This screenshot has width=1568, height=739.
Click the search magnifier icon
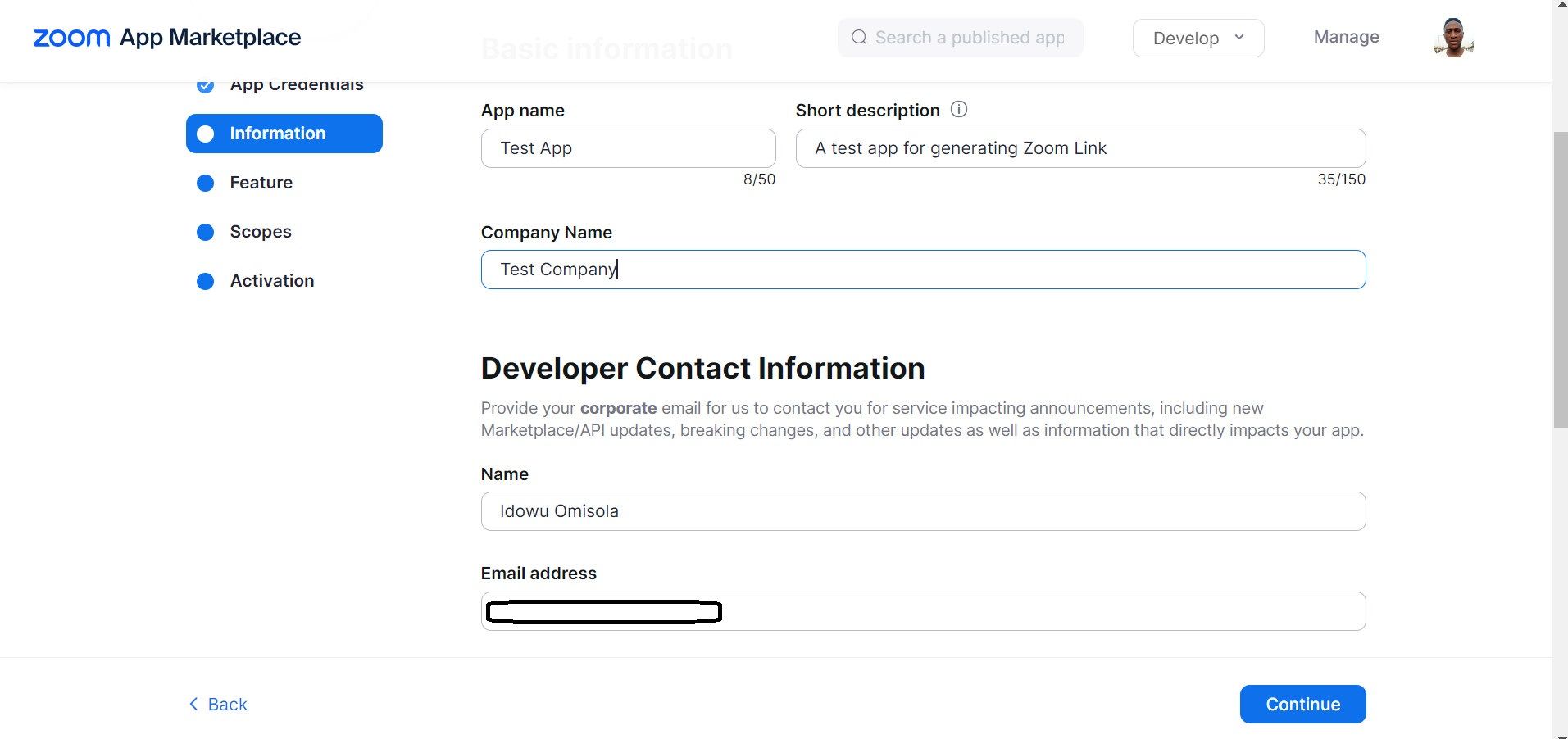[x=858, y=38]
